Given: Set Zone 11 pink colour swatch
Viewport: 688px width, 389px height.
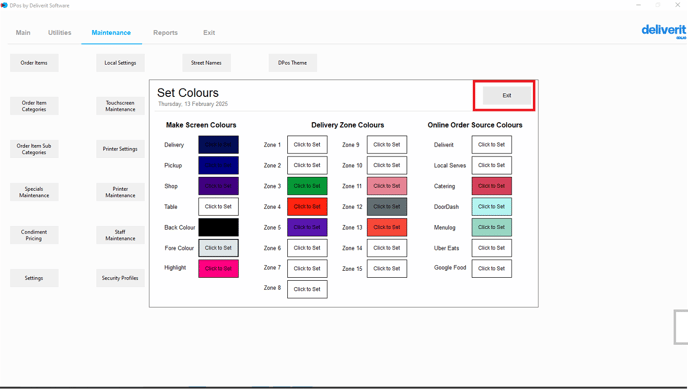Looking at the screenshot, I should tap(387, 186).
